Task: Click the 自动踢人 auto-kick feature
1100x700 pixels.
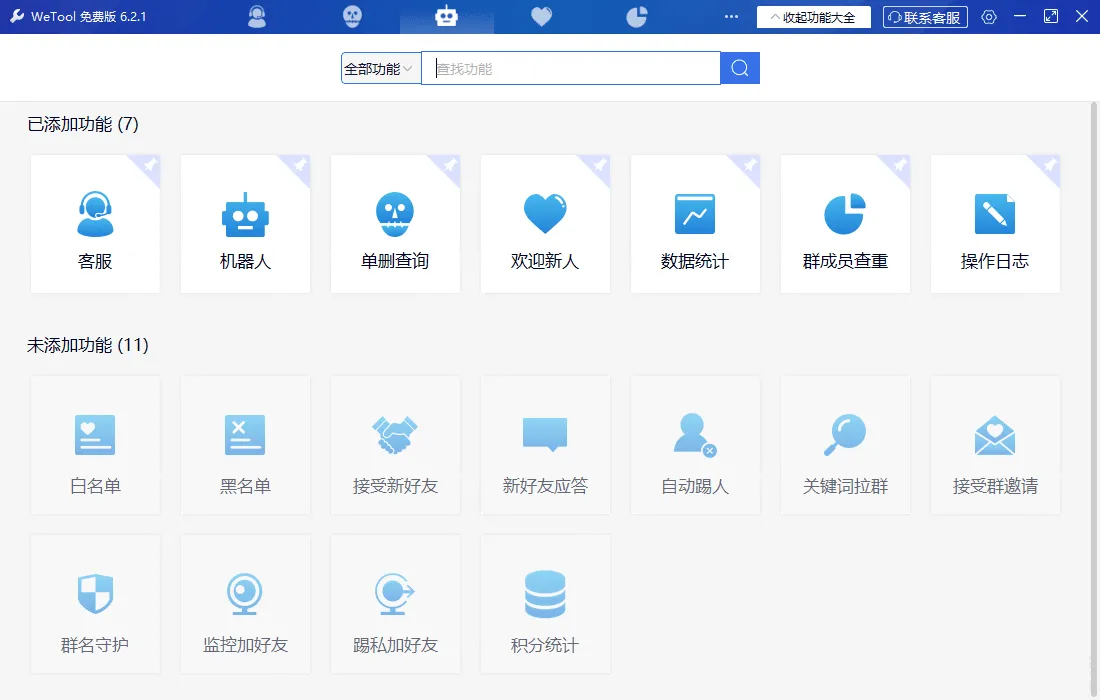Action: 695,443
